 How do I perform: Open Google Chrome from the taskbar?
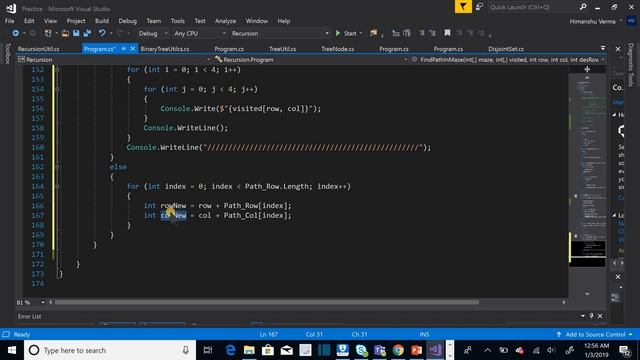[398, 350]
